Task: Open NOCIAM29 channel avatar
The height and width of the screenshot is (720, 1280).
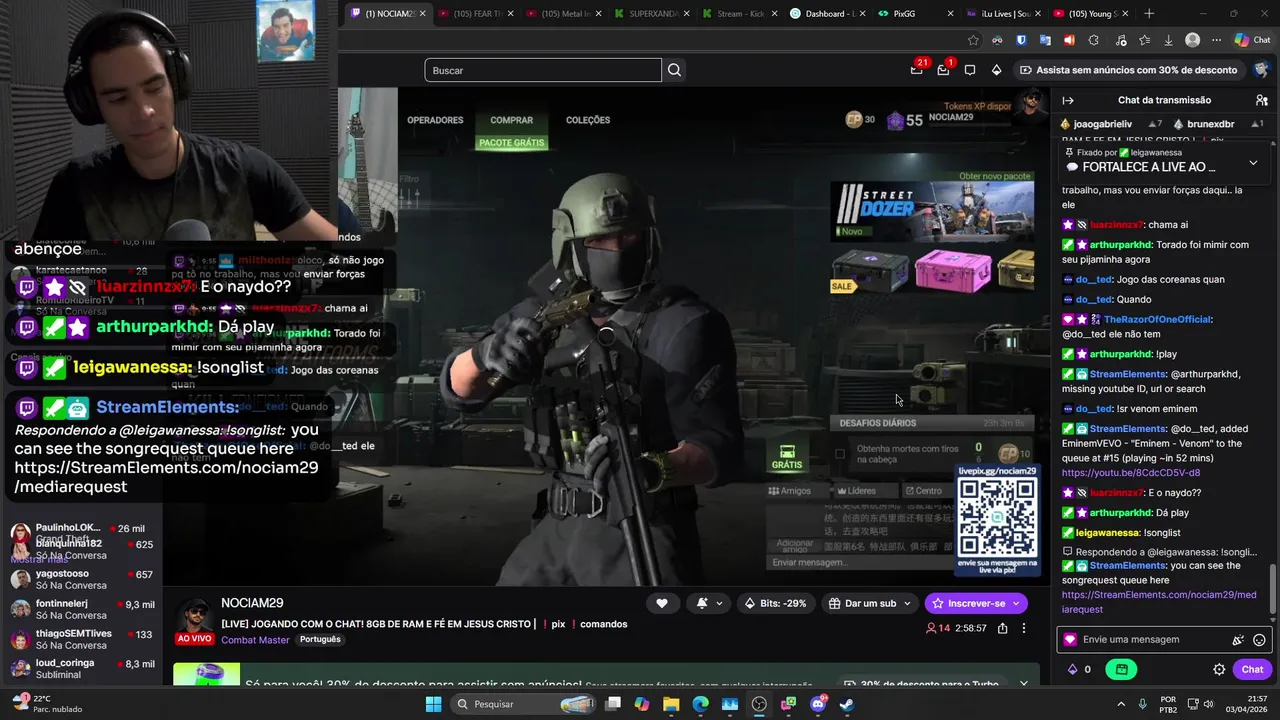Action: (x=195, y=615)
